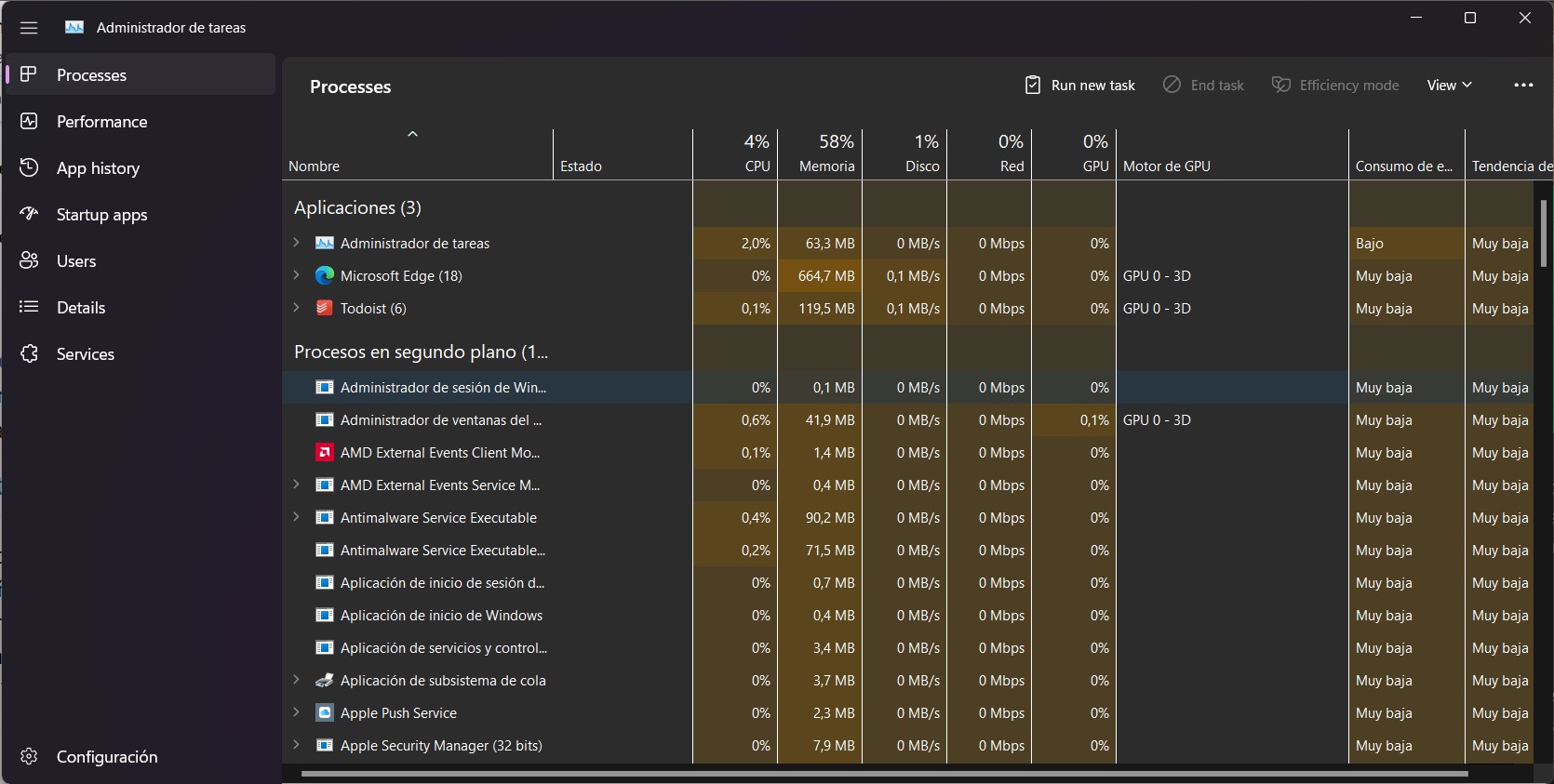This screenshot has height=784, width=1554.
Task: Click the Run new task button
Action: (1079, 86)
